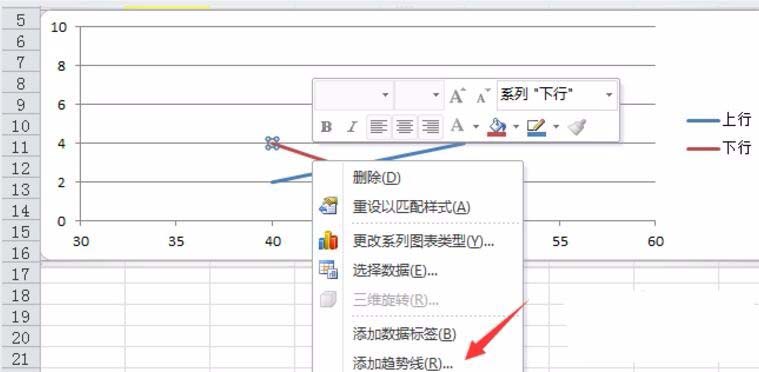Center text in mini toolbar
This screenshot has height=372, width=759.
tap(405, 127)
